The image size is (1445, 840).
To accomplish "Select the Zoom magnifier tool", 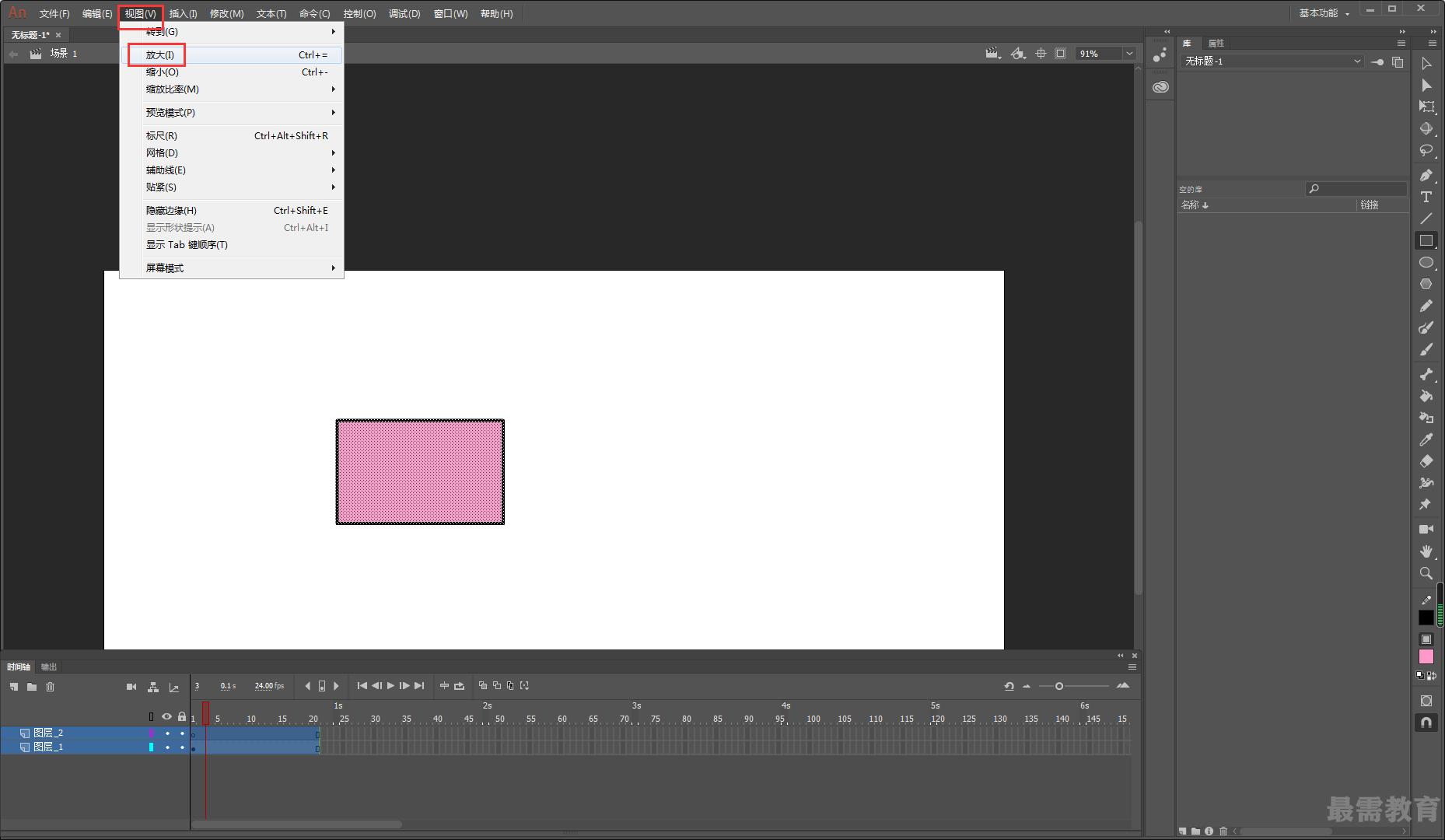I will pyautogui.click(x=1426, y=573).
